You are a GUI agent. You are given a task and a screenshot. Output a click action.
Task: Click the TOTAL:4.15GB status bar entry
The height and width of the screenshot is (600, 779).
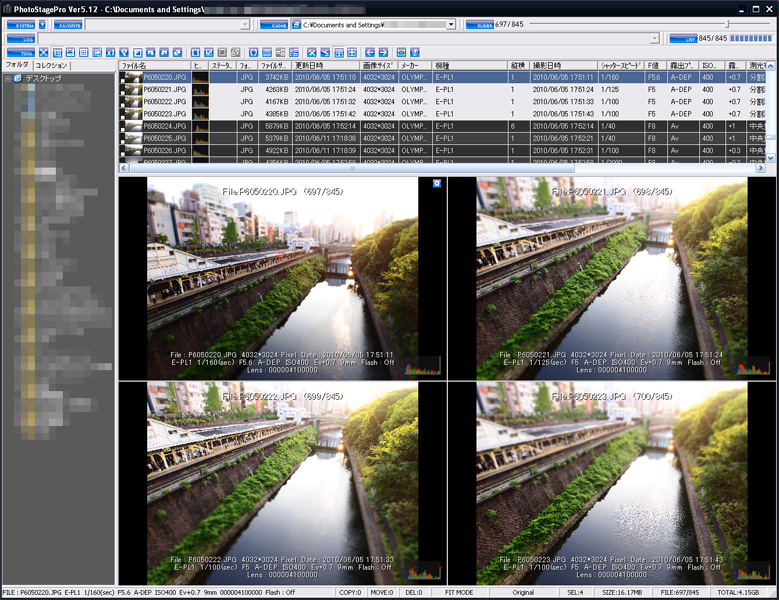pos(738,593)
